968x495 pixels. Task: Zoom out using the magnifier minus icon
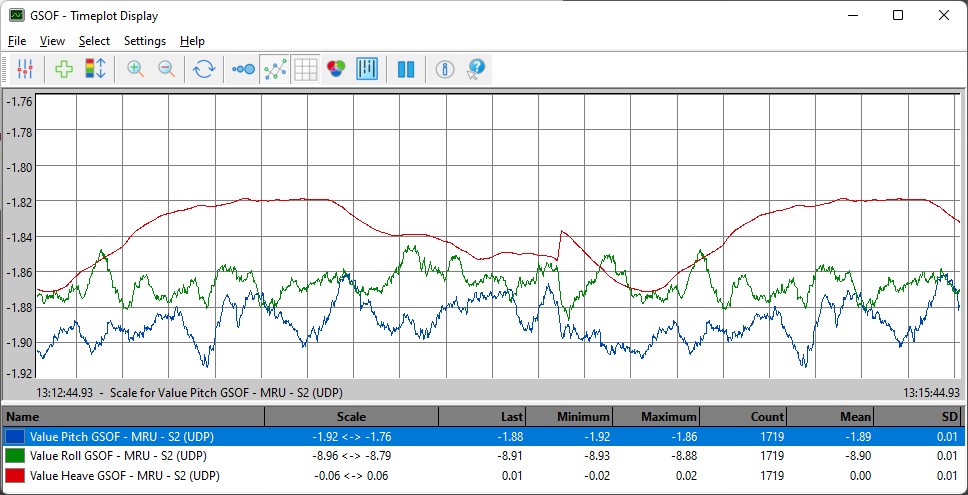click(166, 69)
